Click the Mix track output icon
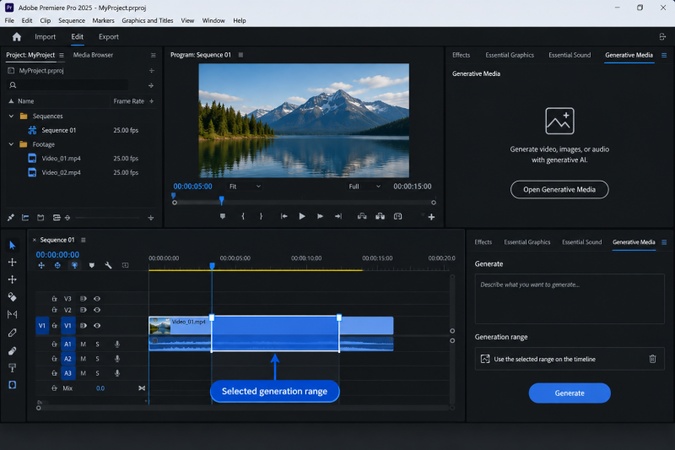 pos(142,388)
